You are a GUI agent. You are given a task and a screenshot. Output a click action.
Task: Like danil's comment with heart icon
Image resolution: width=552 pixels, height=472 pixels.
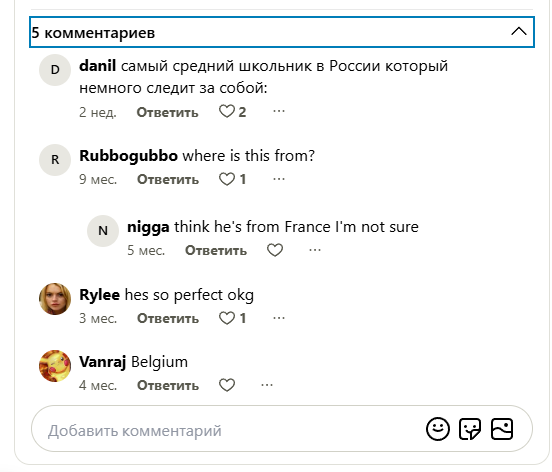[x=227, y=112]
